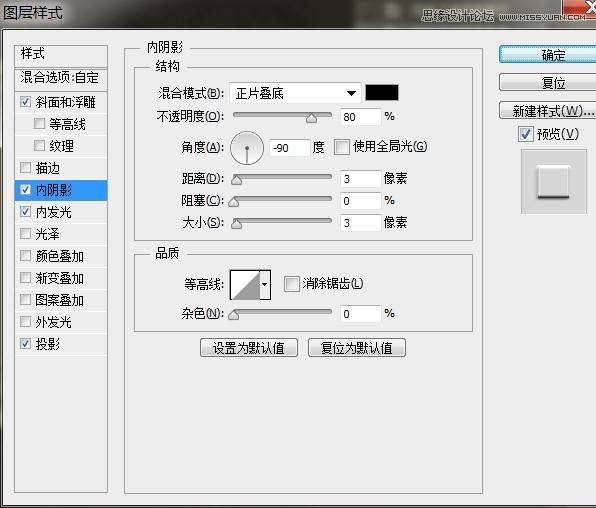This screenshot has width=596, height=508.
Task: Toggle the 投影 checkbox
Action: pyautogui.click(x=25, y=344)
